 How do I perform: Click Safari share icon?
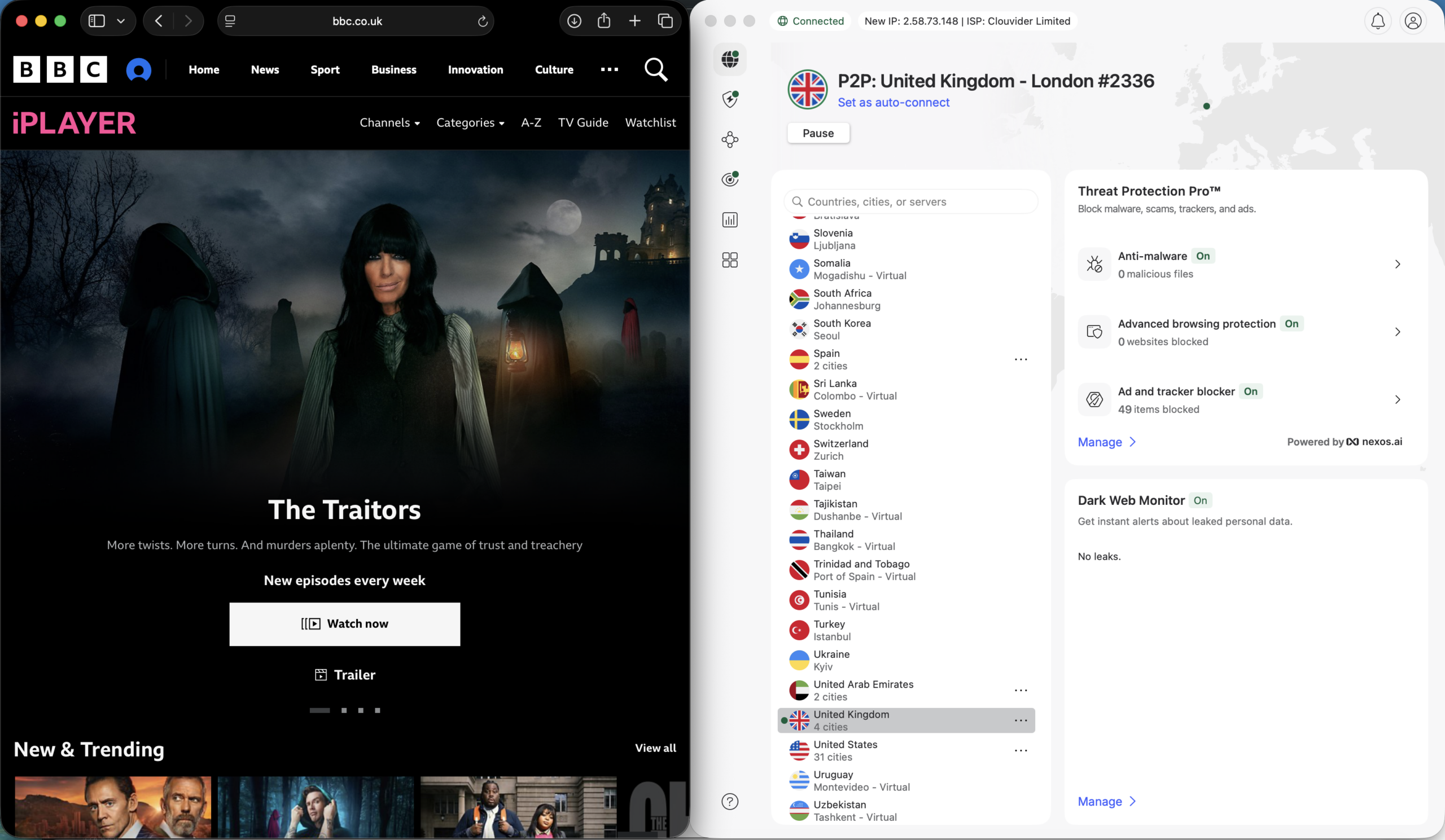pos(604,21)
